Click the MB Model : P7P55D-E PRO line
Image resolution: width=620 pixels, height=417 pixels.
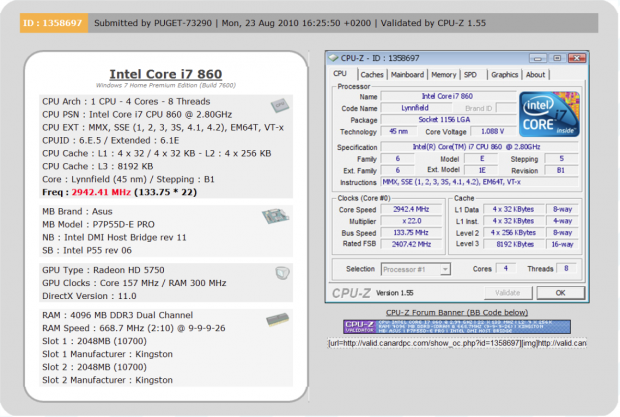(98, 225)
